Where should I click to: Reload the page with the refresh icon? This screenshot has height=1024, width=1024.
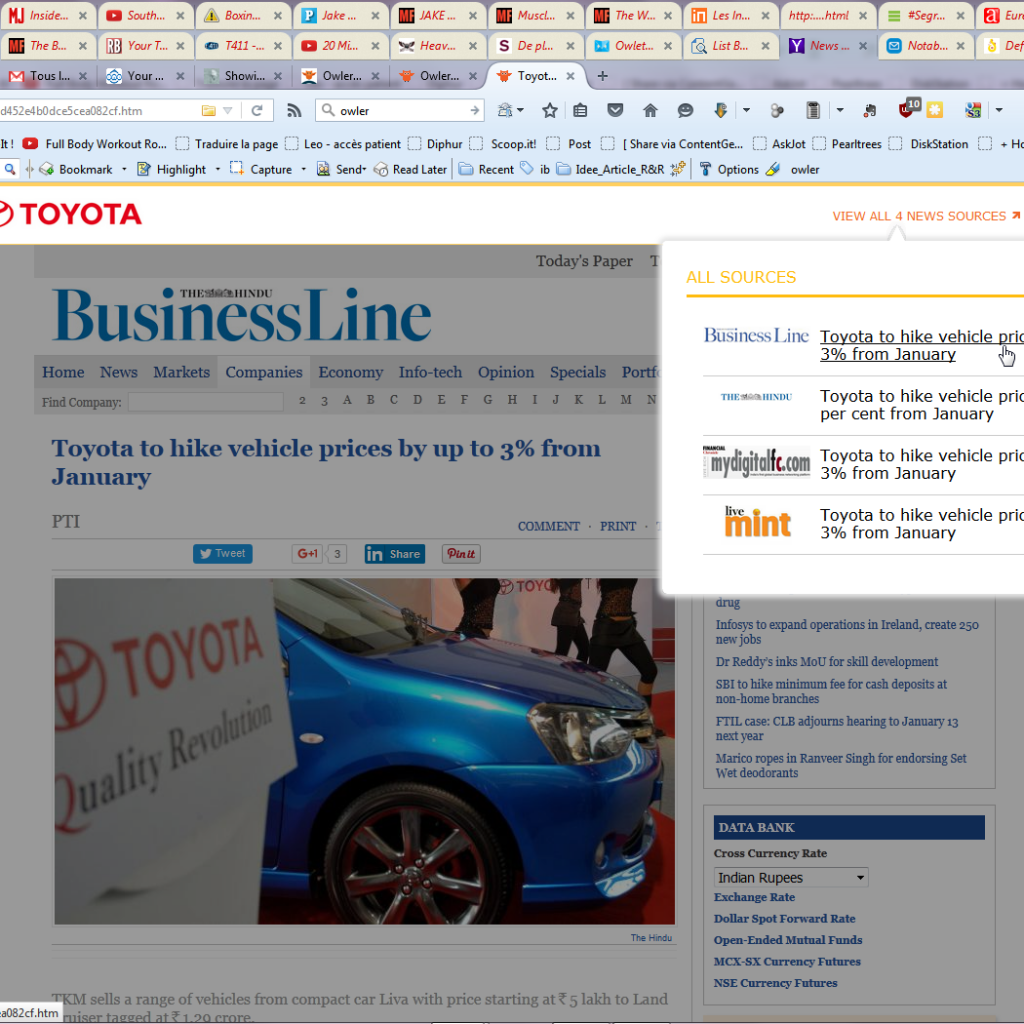(x=257, y=110)
